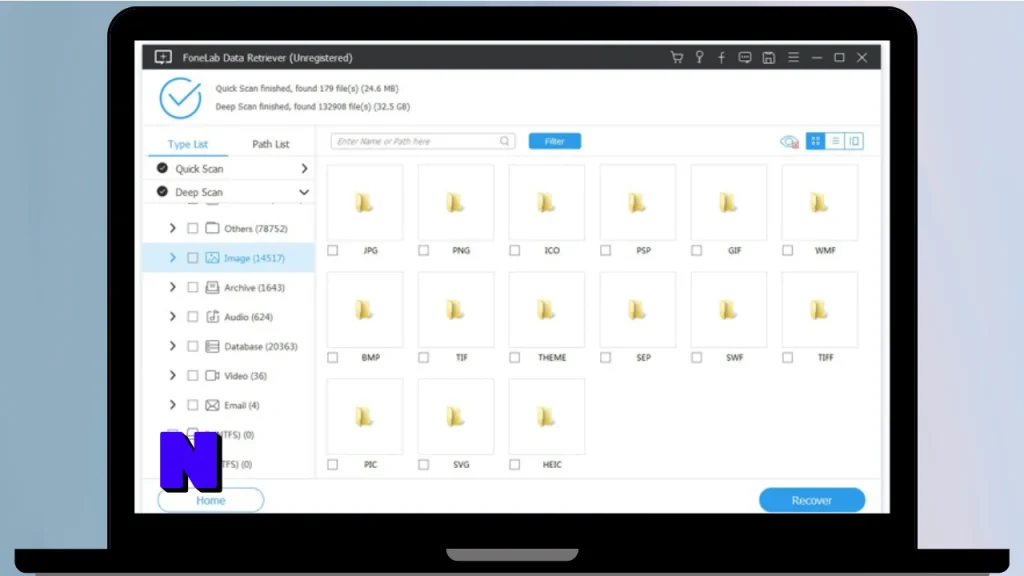Click the register key icon
1024x576 pixels.
tap(699, 57)
